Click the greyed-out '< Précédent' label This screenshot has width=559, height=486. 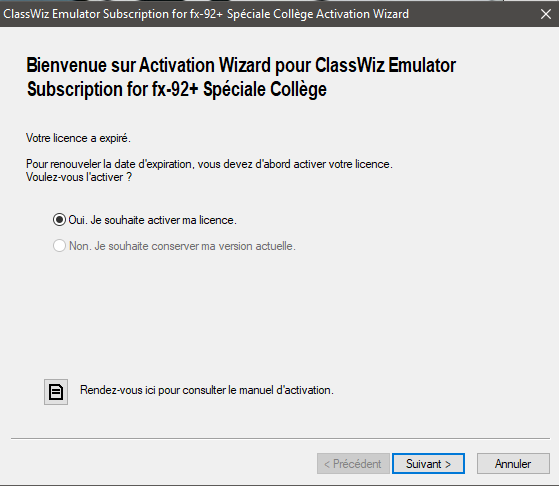(x=353, y=464)
